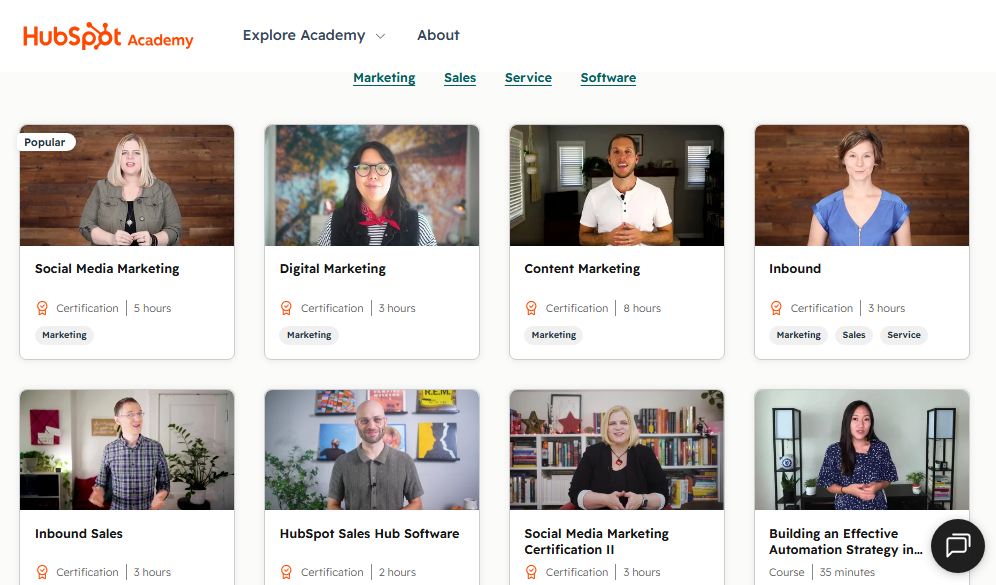This screenshot has height=585, width=996.
Task: Open the Content Marketing course title
Action: coord(582,269)
